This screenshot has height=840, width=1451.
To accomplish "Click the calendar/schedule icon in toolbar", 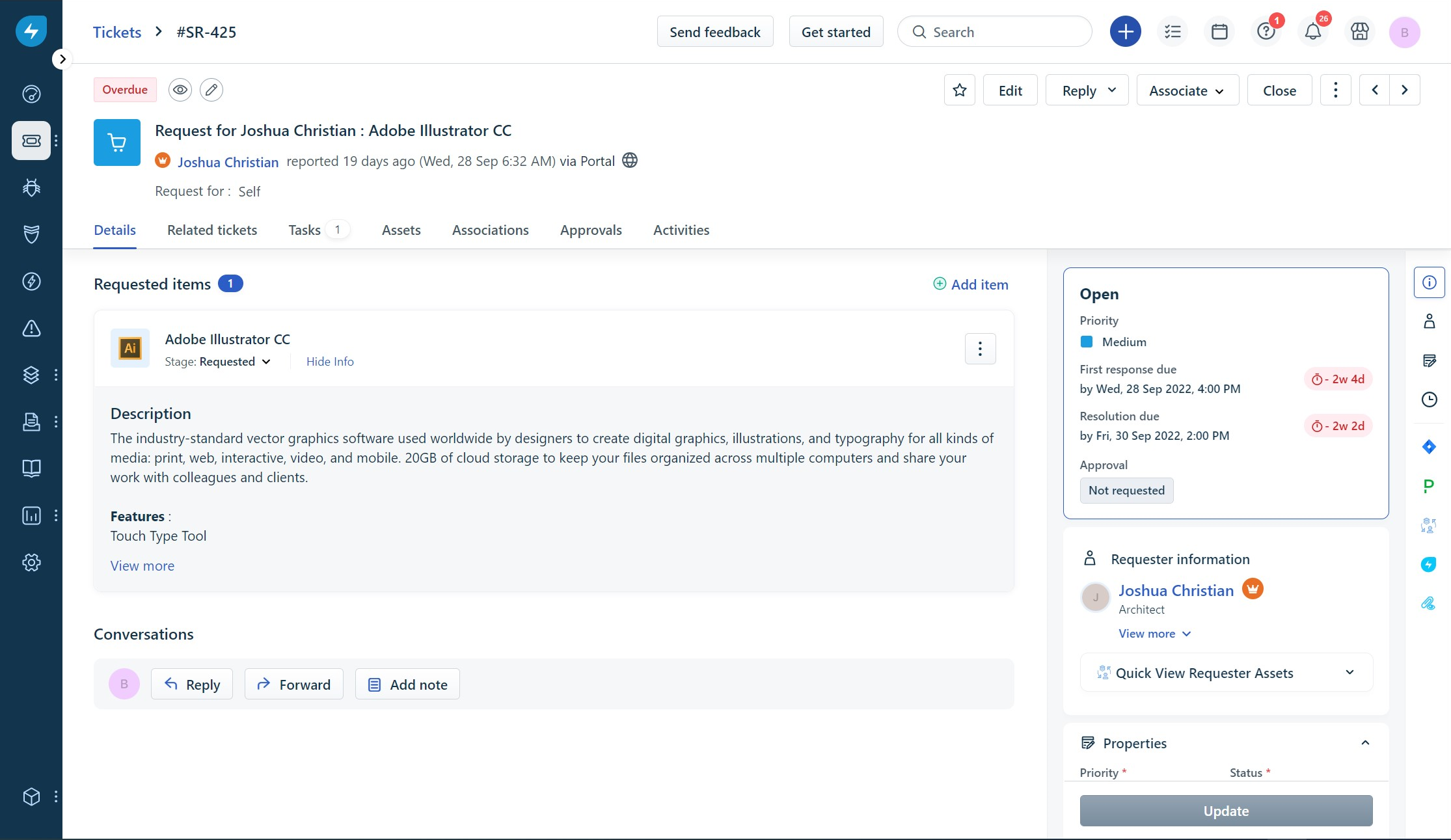I will pos(1220,32).
